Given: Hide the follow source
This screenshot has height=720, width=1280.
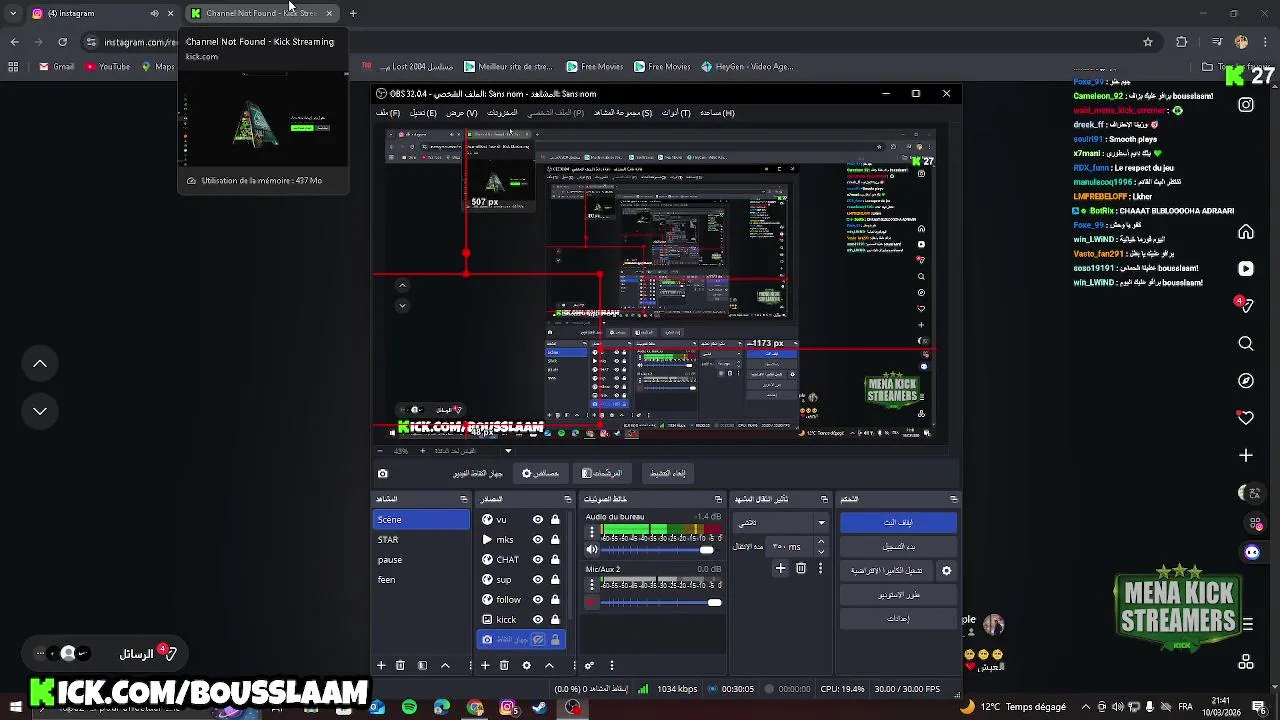Looking at the screenshot, I should [x=538, y=600].
